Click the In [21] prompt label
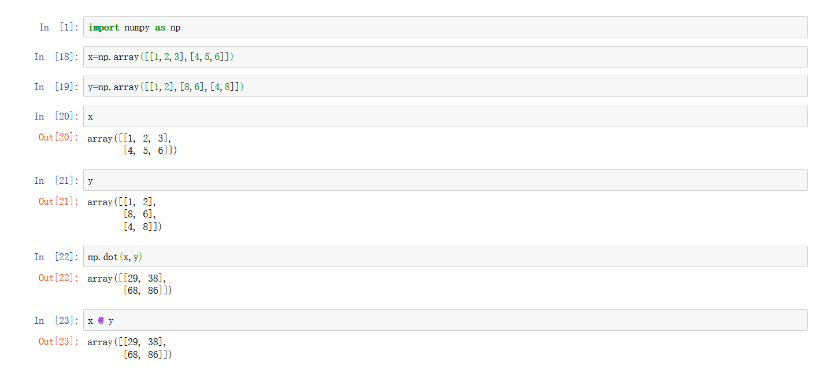Image resolution: width=815 pixels, height=369 pixels. tap(57, 180)
